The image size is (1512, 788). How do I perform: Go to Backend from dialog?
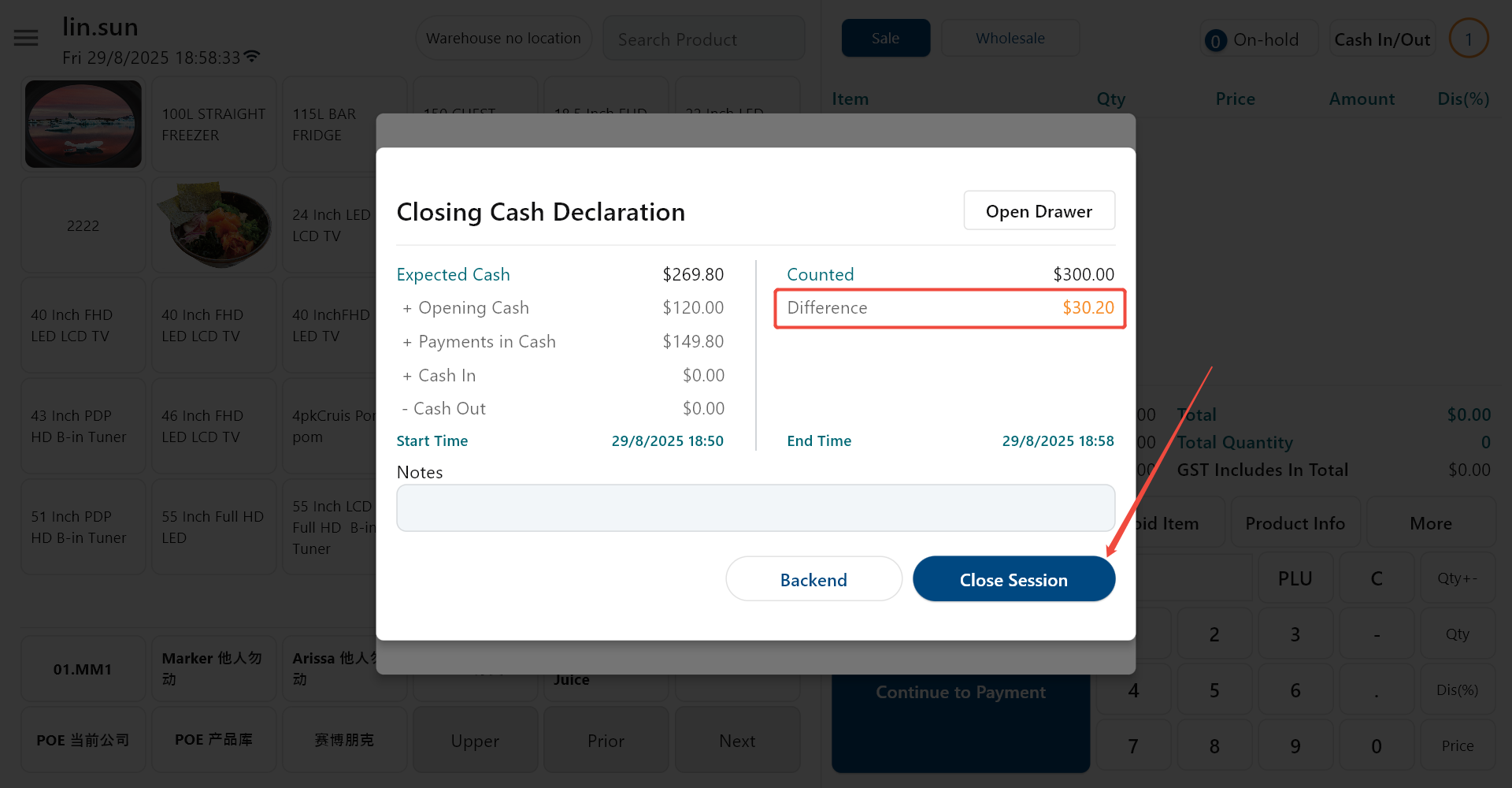(814, 579)
